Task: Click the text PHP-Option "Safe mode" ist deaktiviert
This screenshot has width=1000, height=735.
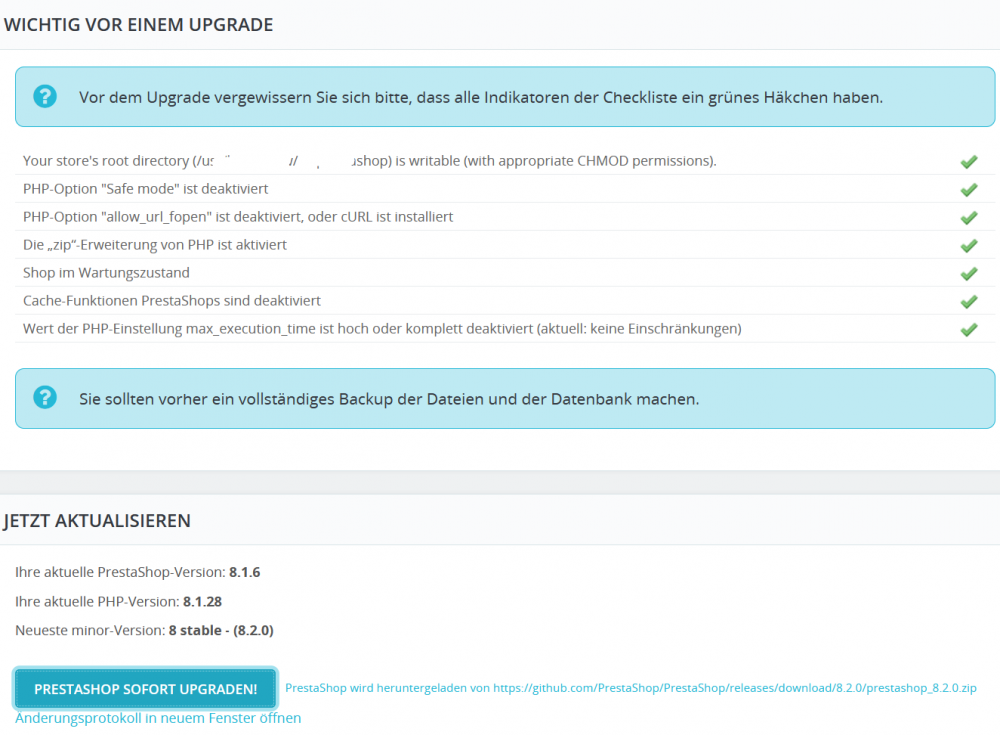Action: pyautogui.click(x=145, y=189)
